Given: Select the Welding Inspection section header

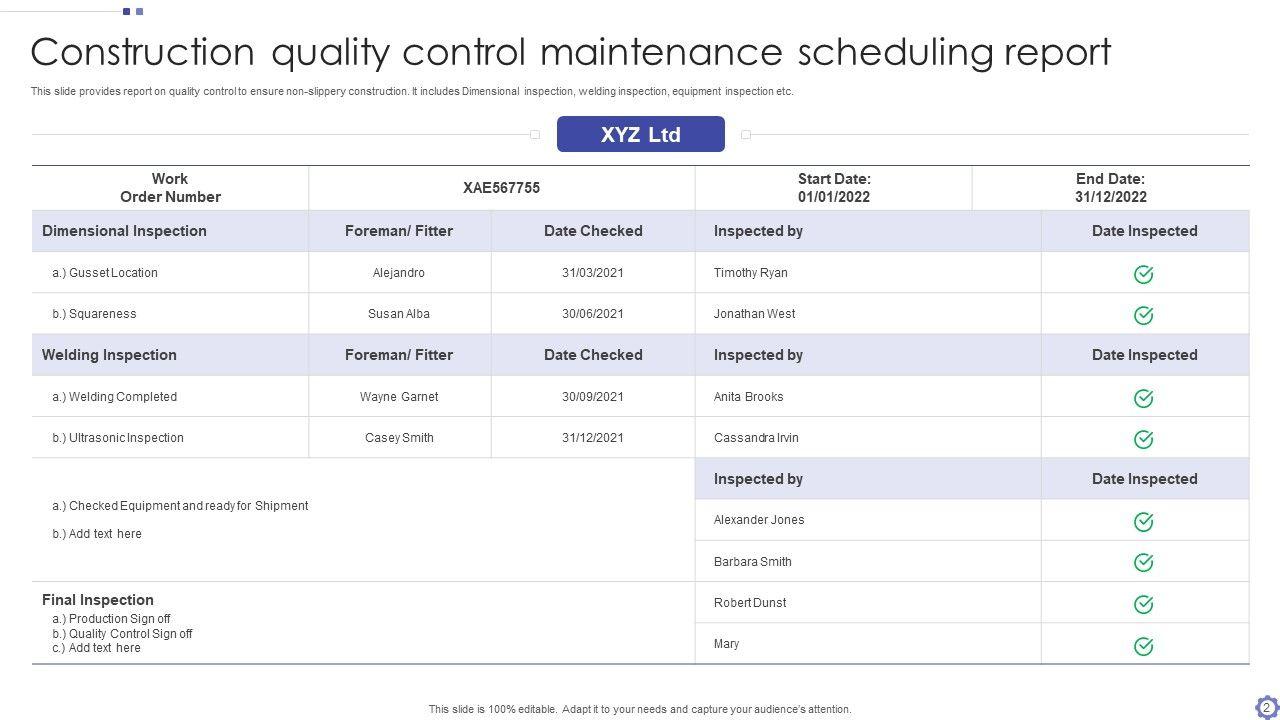Looking at the screenshot, I should (x=109, y=355).
